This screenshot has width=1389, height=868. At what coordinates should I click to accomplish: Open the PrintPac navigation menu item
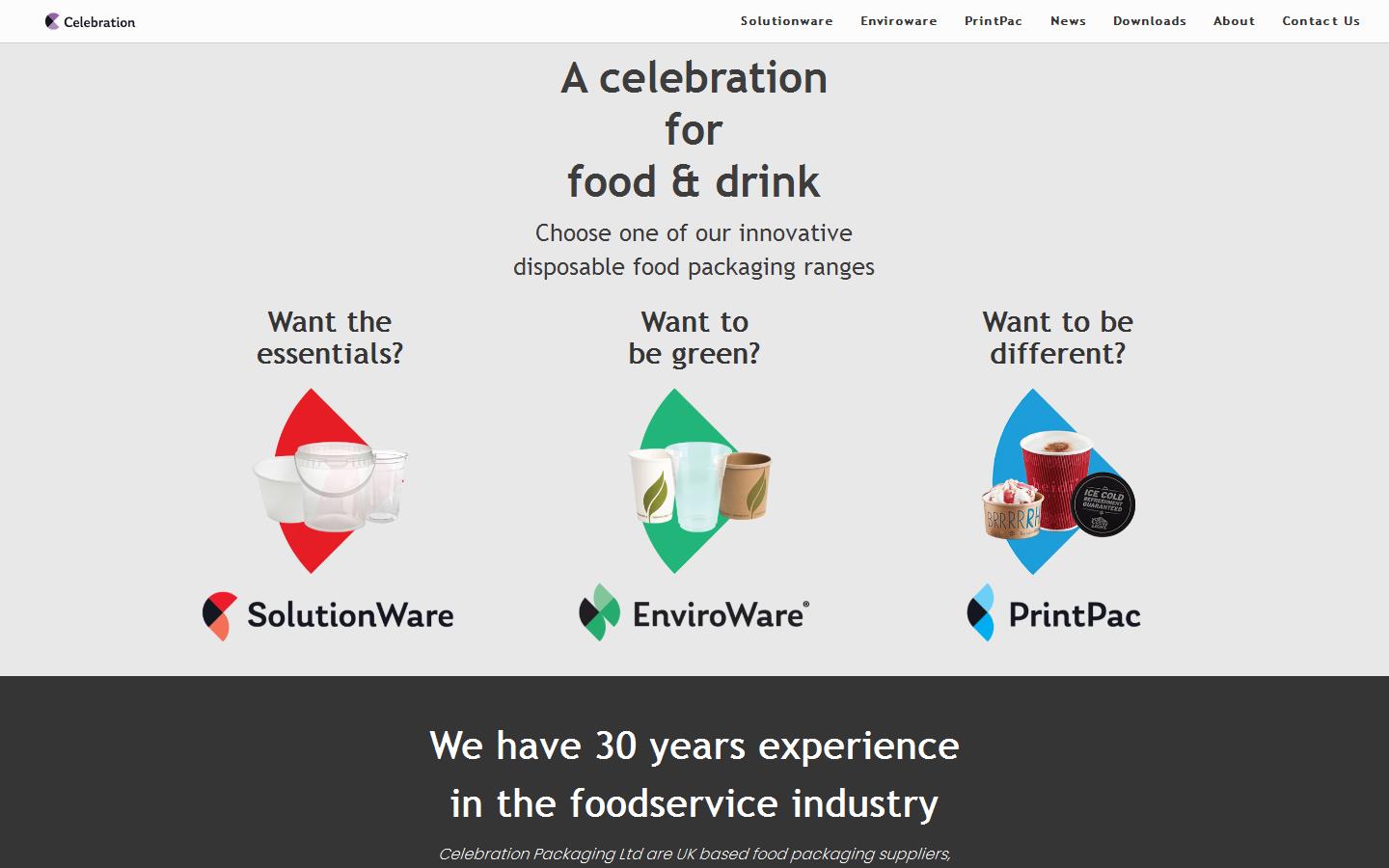click(x=994, y=20)
